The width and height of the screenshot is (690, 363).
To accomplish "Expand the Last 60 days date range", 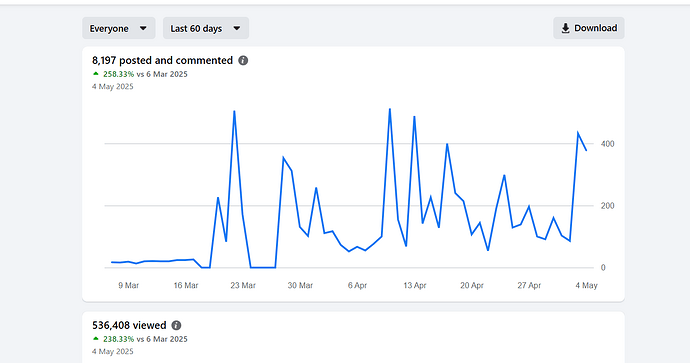I will coord(206,28).
